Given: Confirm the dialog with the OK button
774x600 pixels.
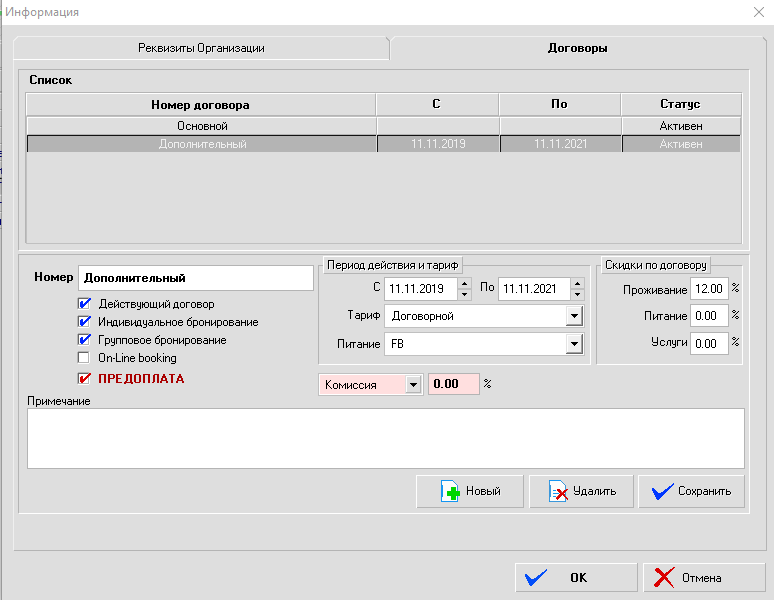Looking at the screenshot, I should [576, 577].
